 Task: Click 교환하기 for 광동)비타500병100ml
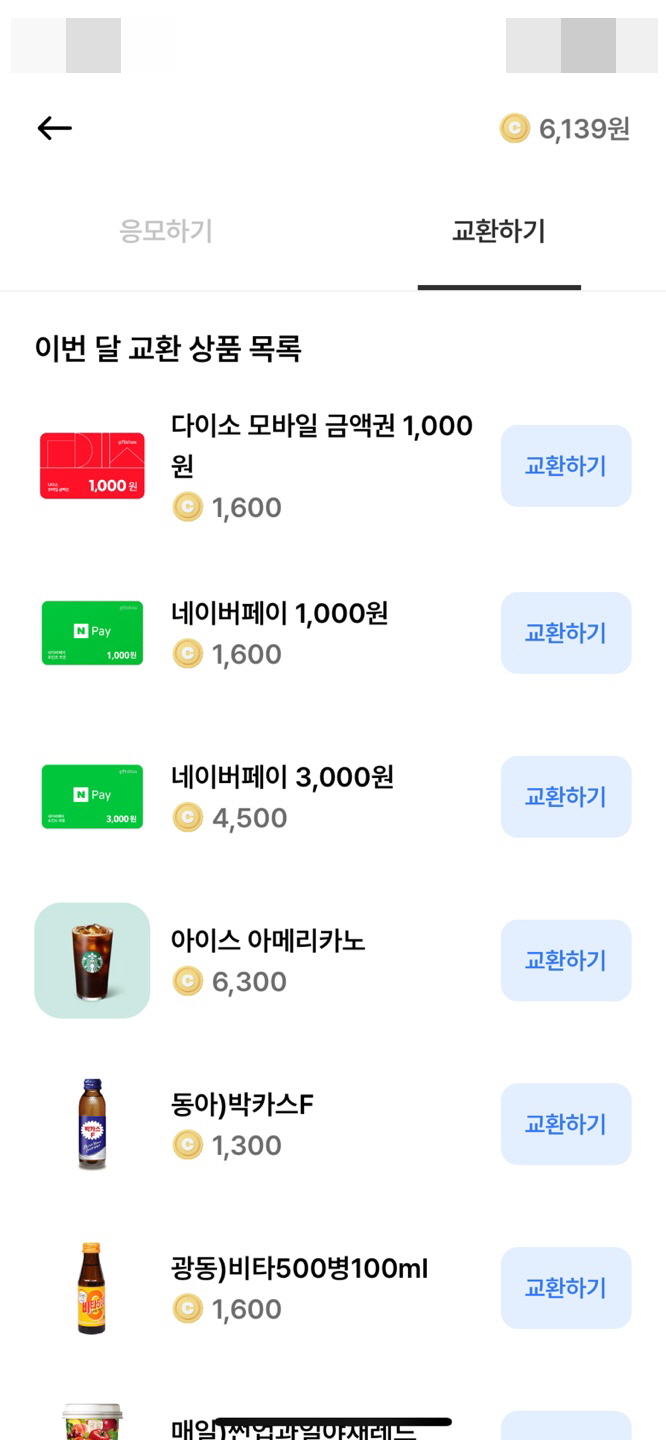click(566, 1288)
